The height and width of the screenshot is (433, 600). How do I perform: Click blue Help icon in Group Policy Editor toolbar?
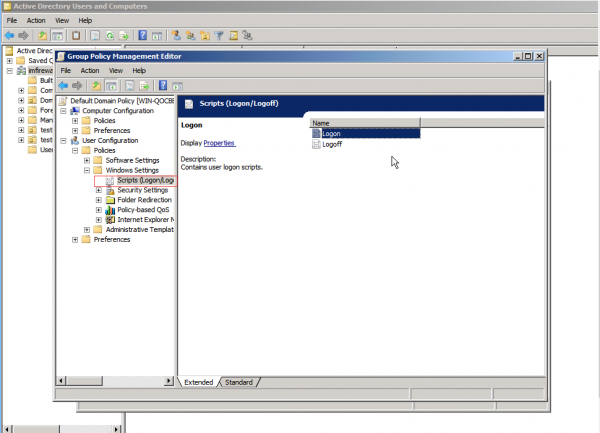[163, 85]
